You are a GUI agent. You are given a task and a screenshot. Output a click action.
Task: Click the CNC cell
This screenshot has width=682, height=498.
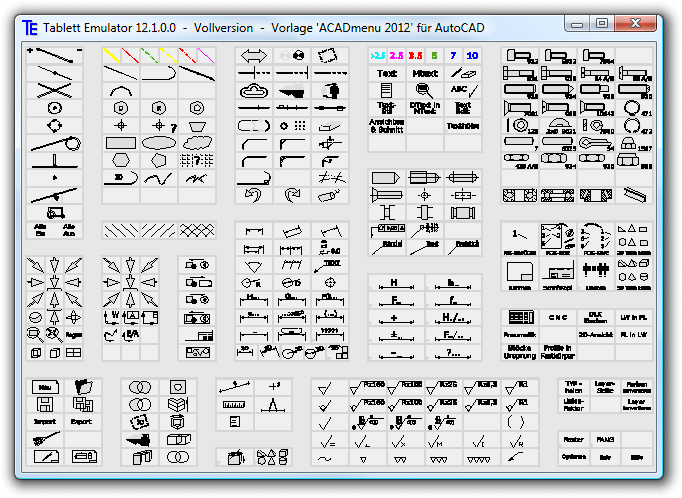[x=558, y=318]
